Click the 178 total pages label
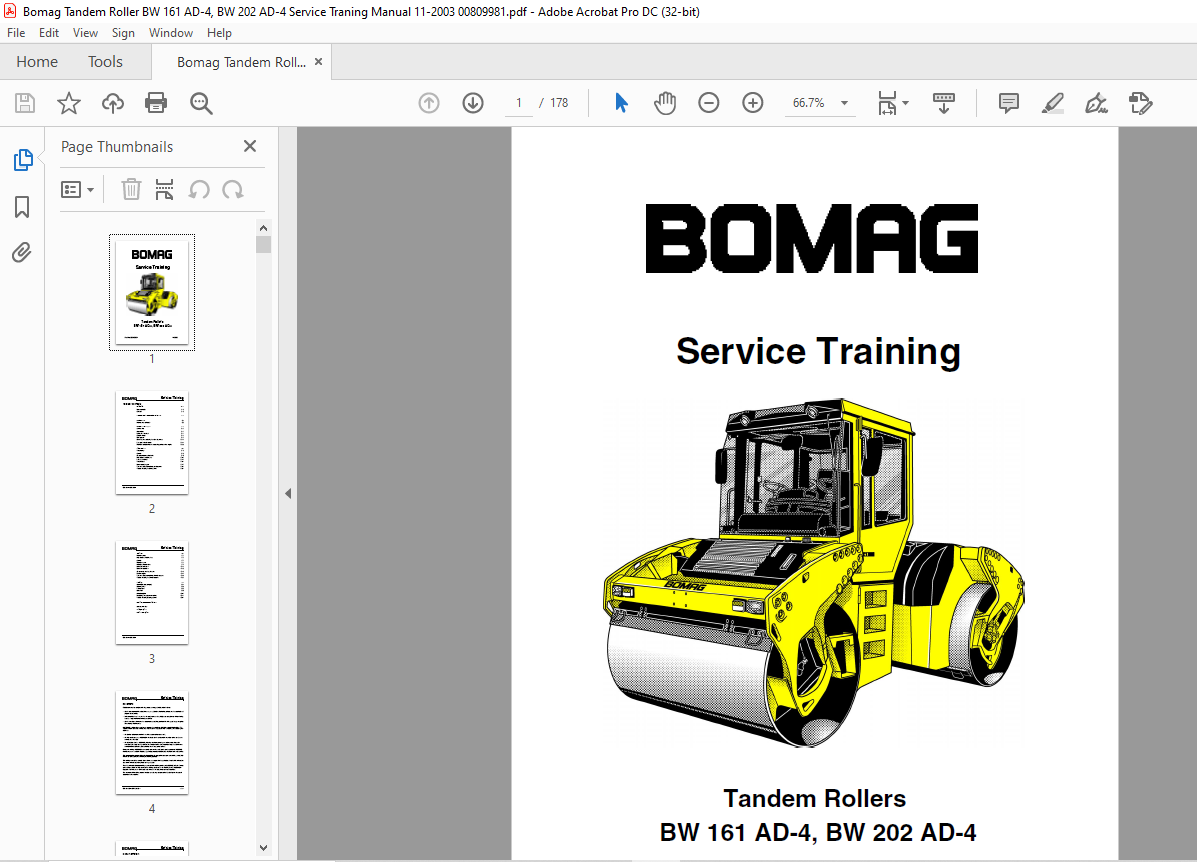This screenshot has height=862, width=1197. pyautogui.click(x=560, y=103)
